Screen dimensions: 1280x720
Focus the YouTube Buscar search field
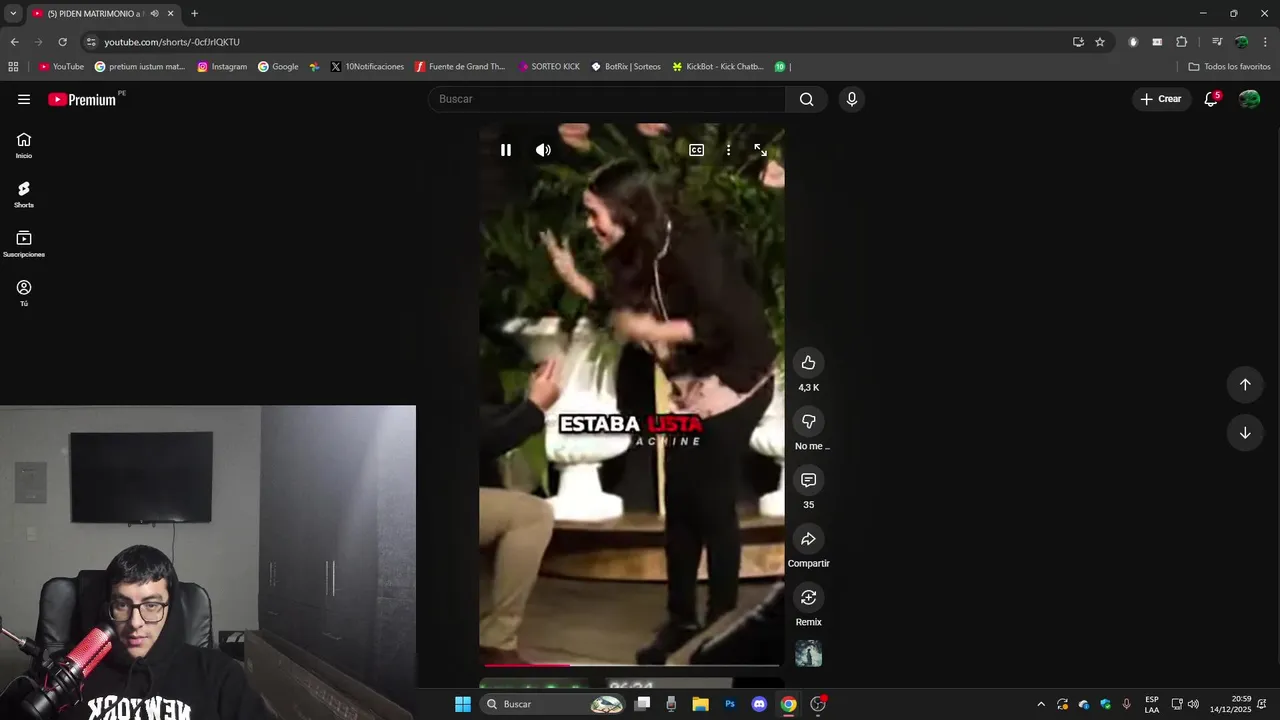(607, 99)
